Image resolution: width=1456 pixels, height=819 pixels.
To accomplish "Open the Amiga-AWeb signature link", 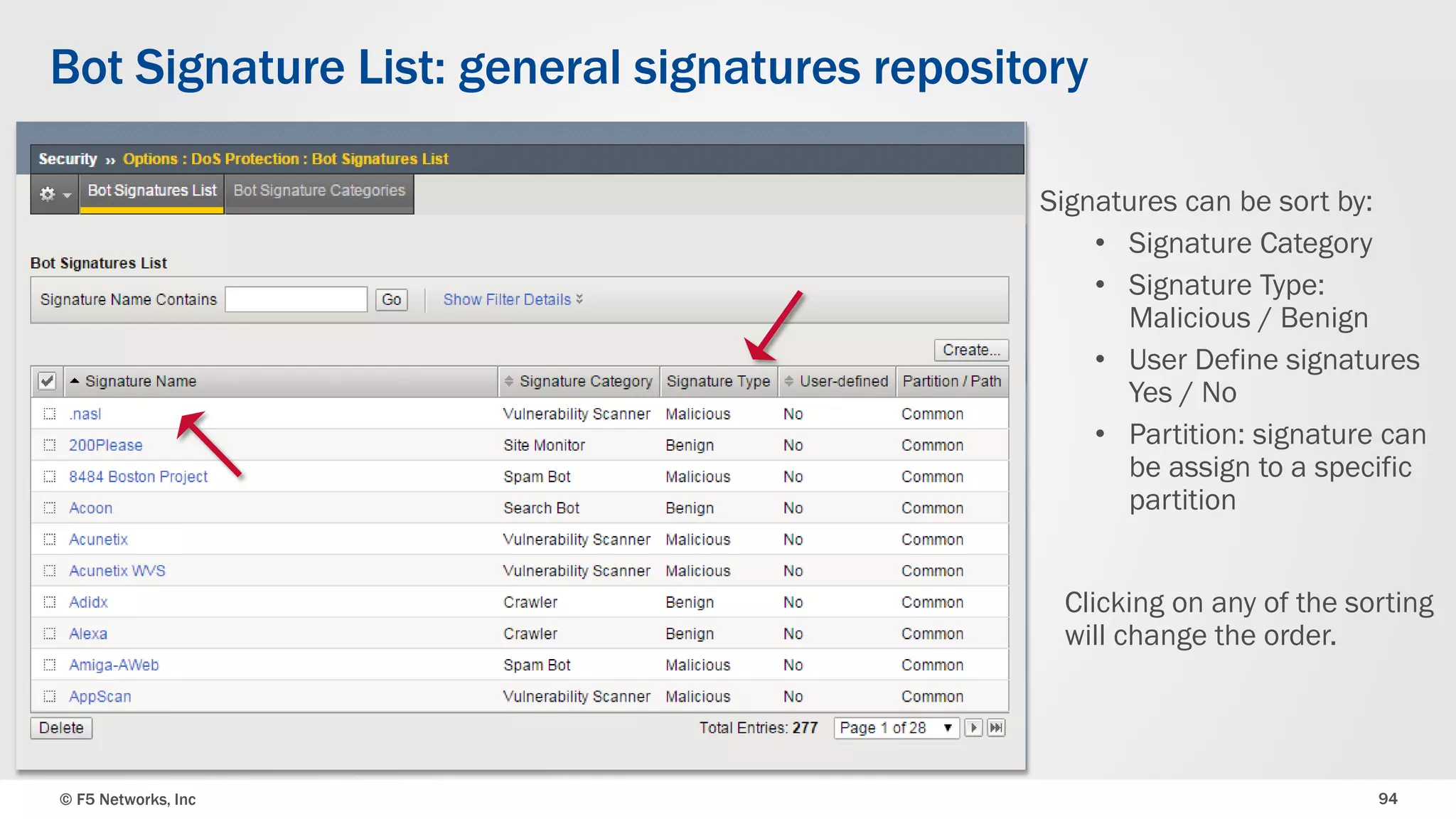I will [x=114, y=665].
